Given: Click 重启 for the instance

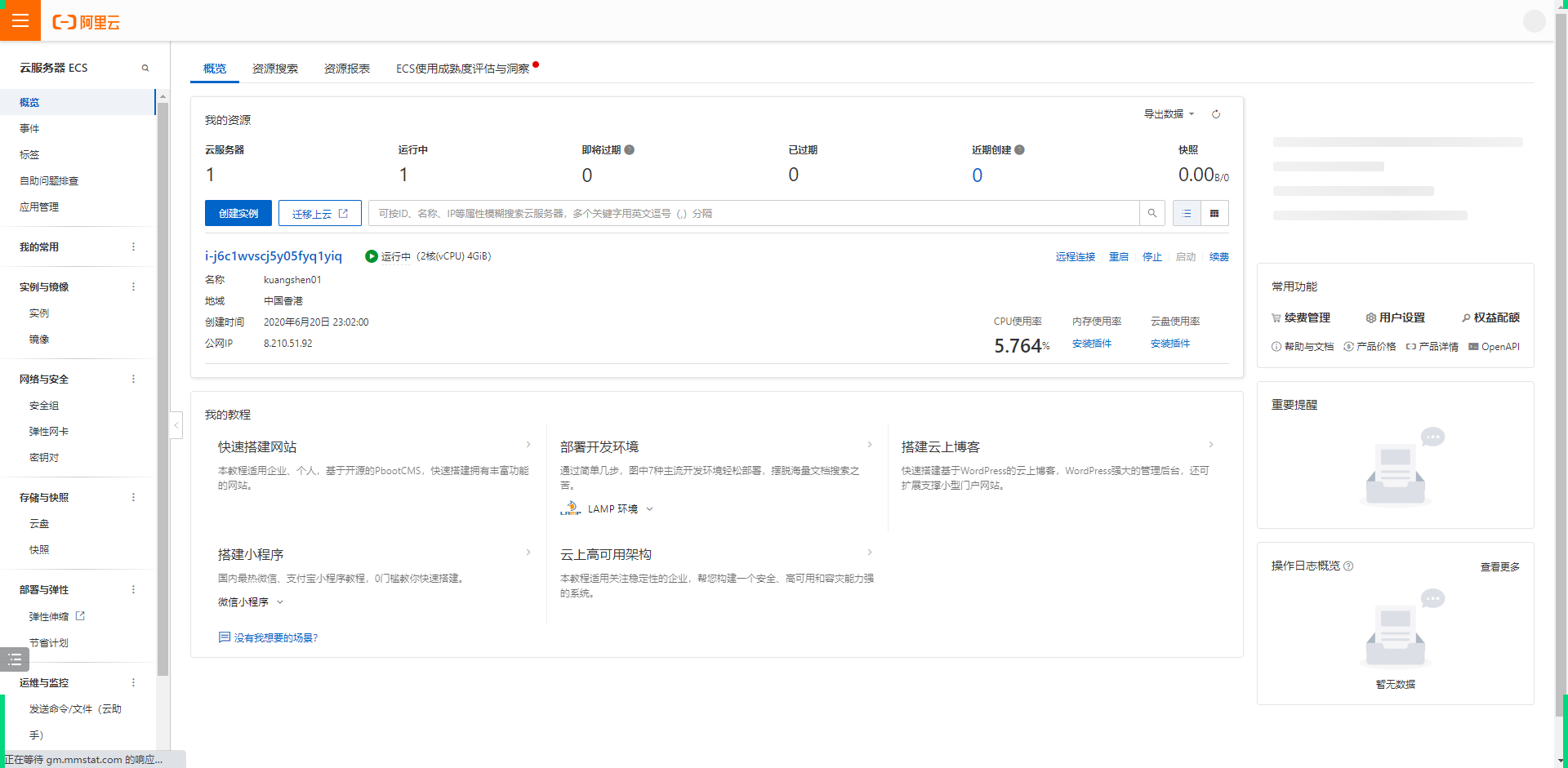Looking at the screenshot, I should click(x=1119, y=256).
